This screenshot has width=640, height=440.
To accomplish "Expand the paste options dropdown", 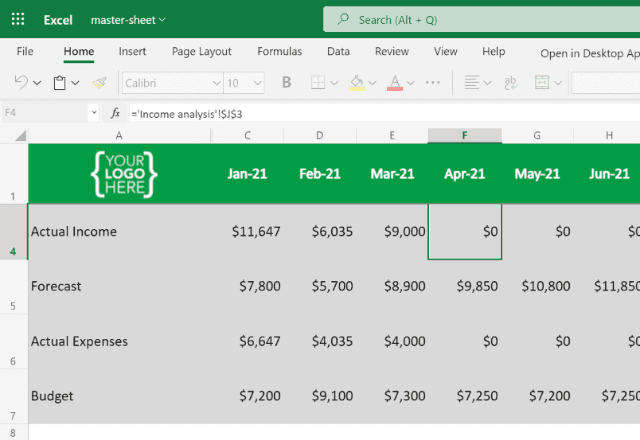I will 75,83.
